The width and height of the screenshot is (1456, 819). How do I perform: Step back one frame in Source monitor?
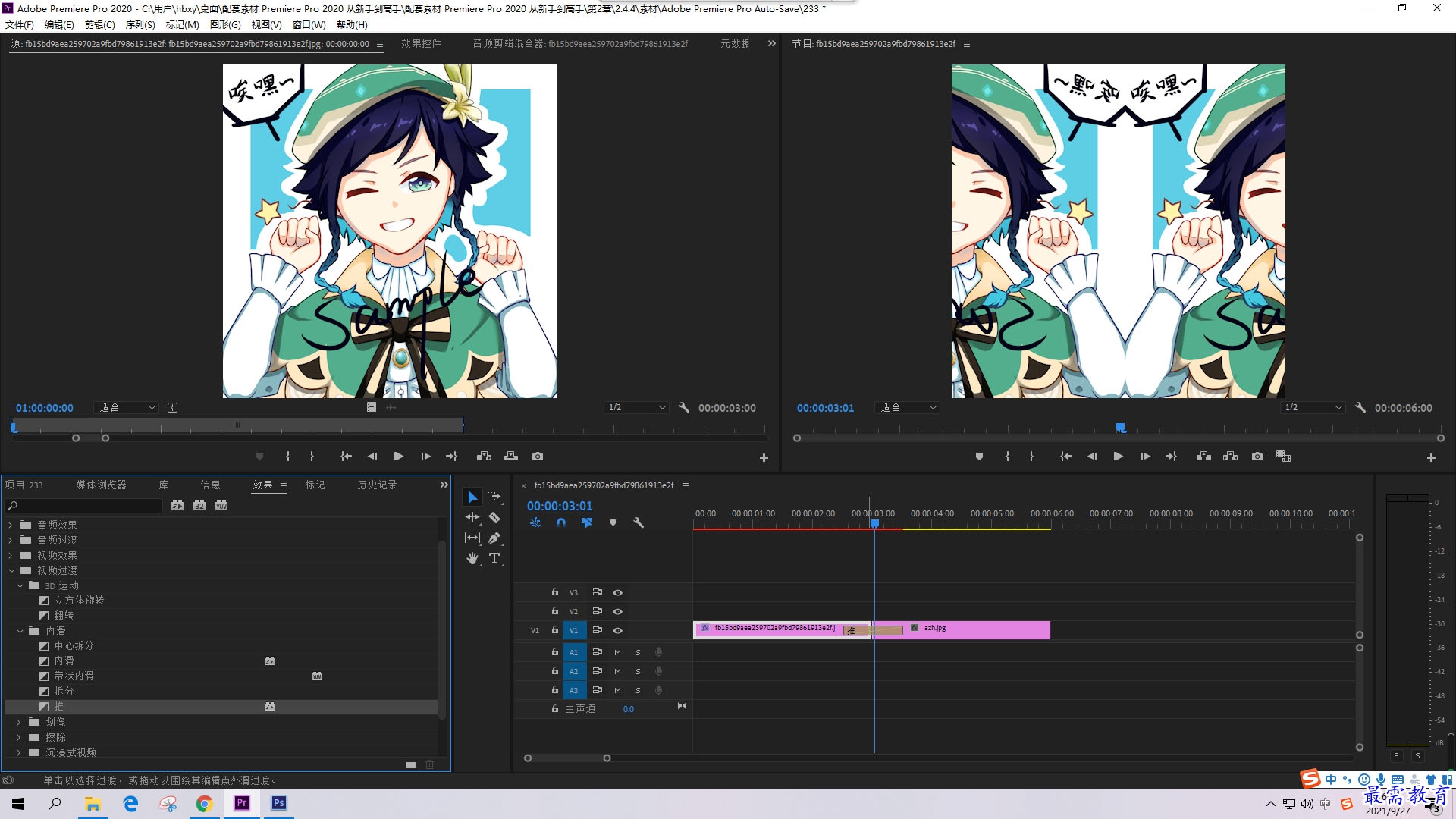click(x=372, y=457)
